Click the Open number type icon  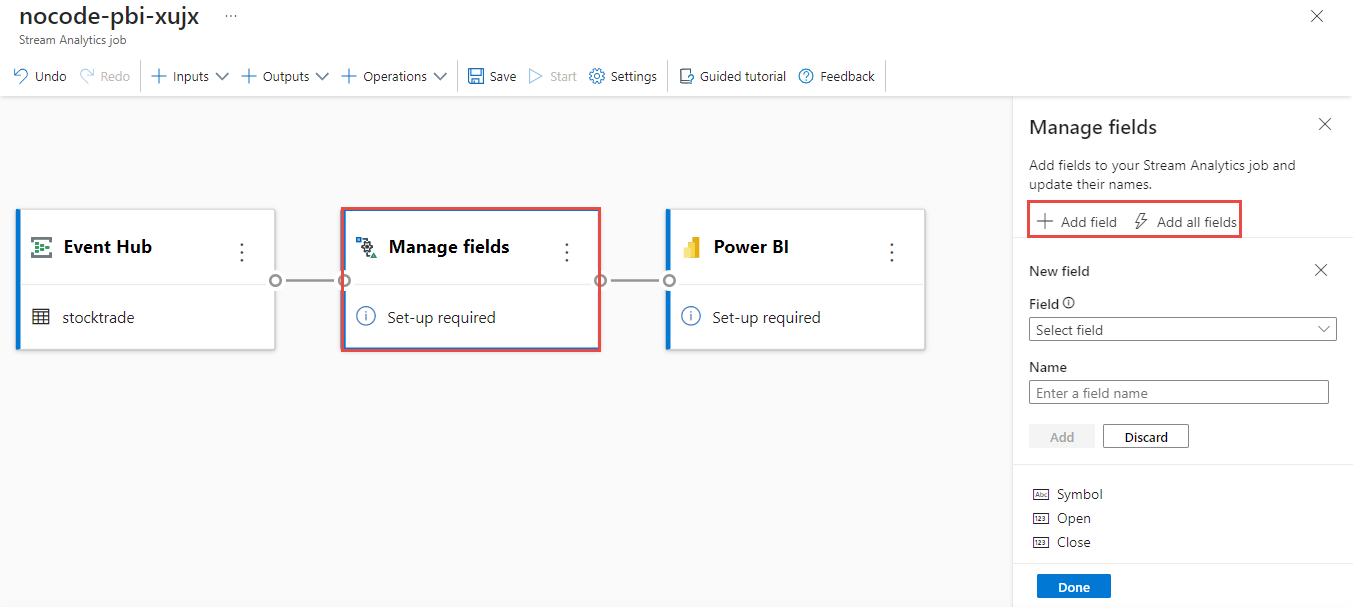pos(1040,518)
